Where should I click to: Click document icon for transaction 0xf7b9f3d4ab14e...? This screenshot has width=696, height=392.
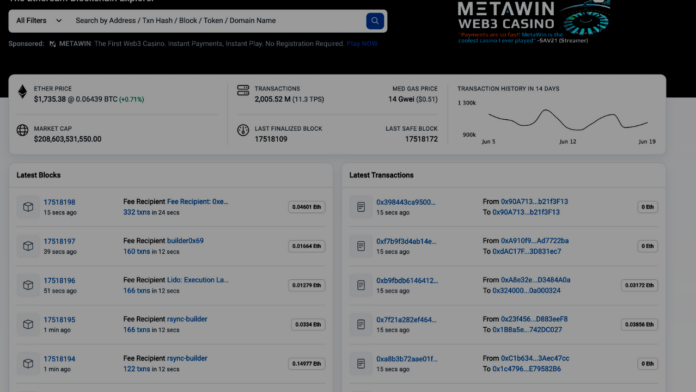coord(361,246)
